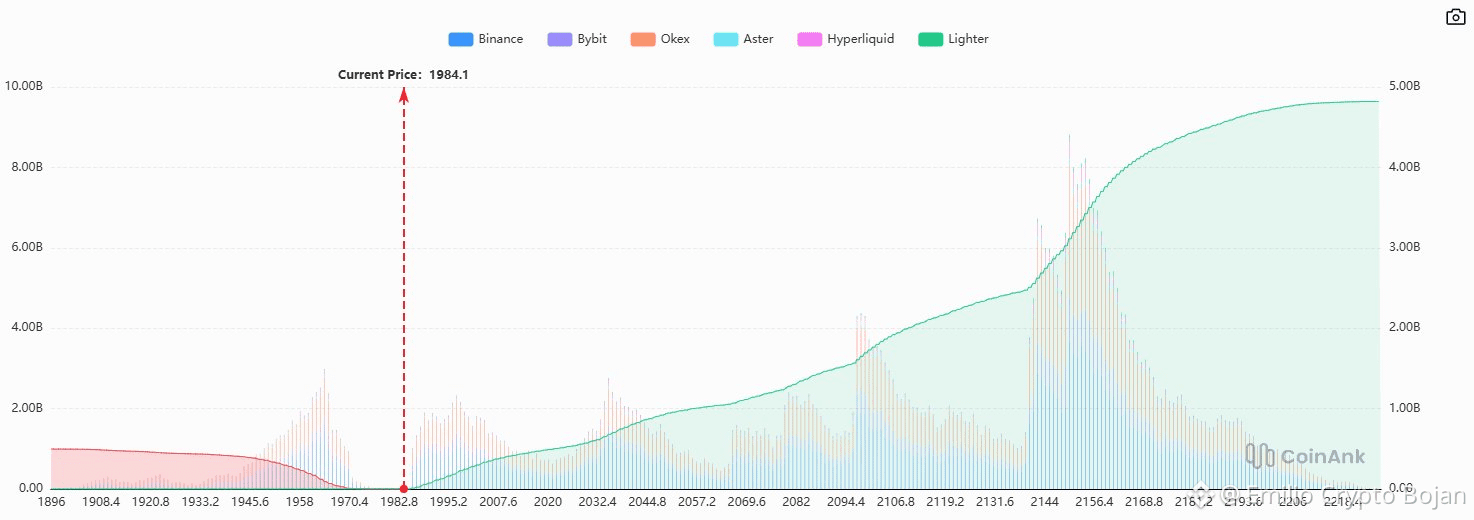
Task: Click the 2069.6 price axis label
Action: pos(747,502)
